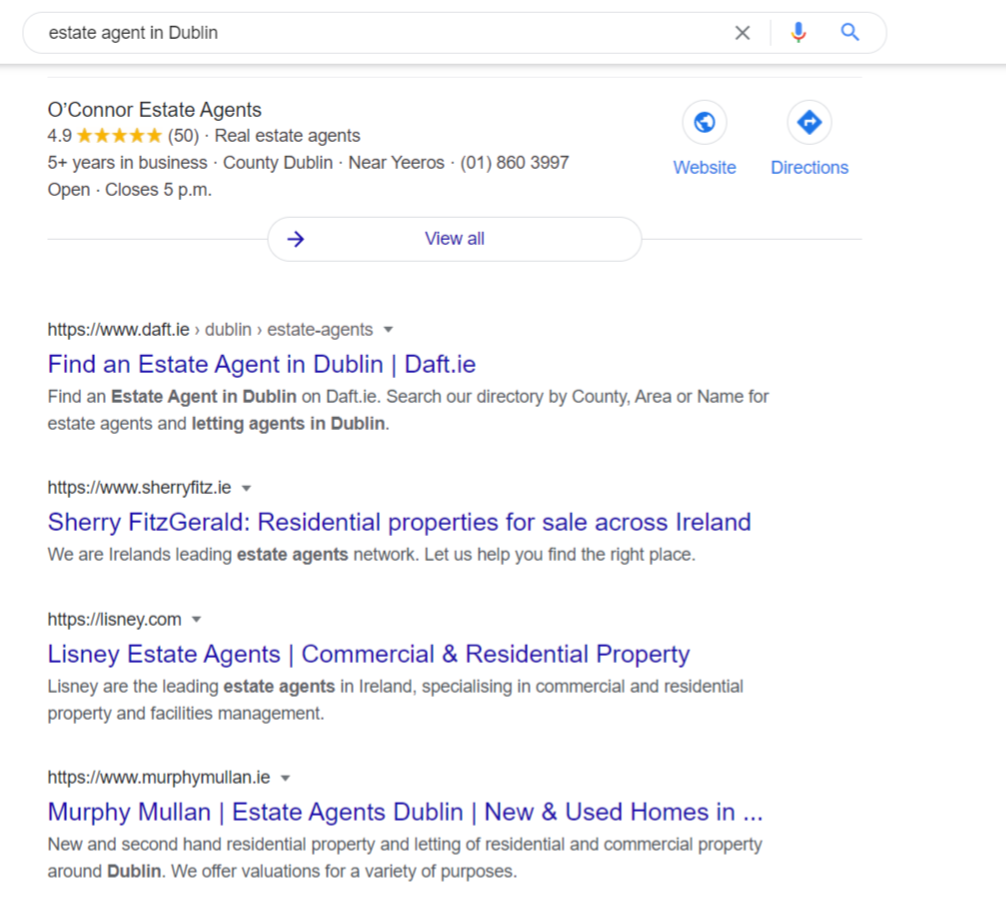Expand the dropdown arrow beside sherryfitz.ie URL
Viewport: 1007px width, 912px height.
tap(246, 488)
